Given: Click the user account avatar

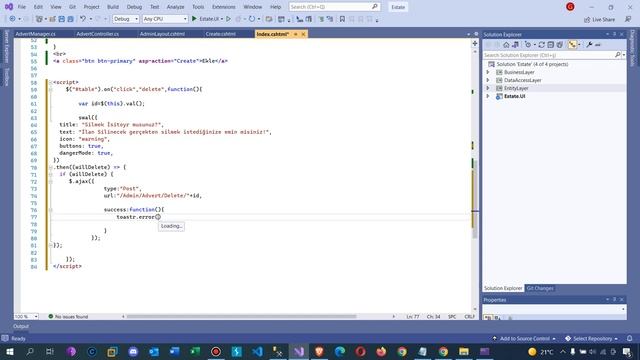Looking at the screenshot, I should click(x=570, y=7).
